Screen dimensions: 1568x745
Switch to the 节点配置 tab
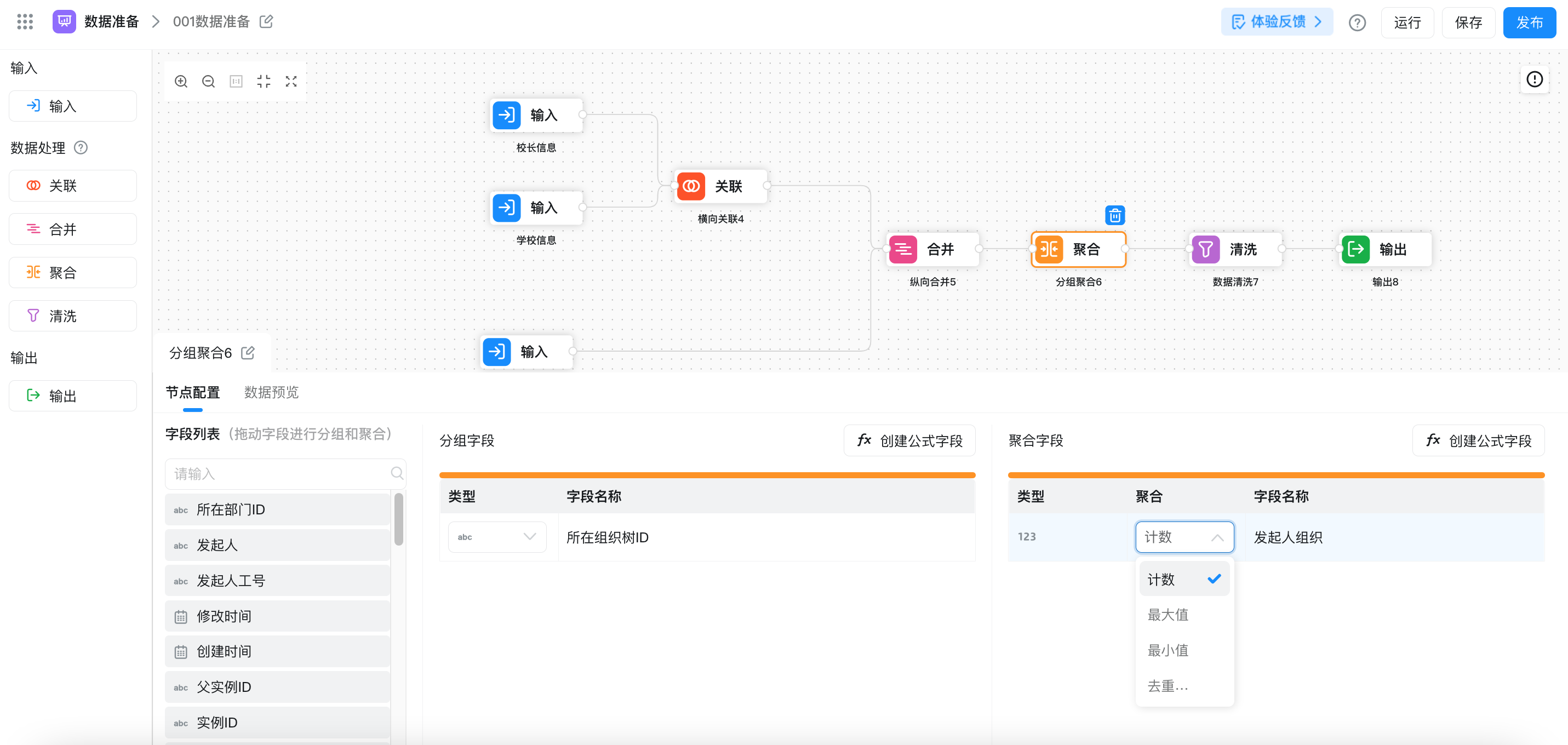192,393
